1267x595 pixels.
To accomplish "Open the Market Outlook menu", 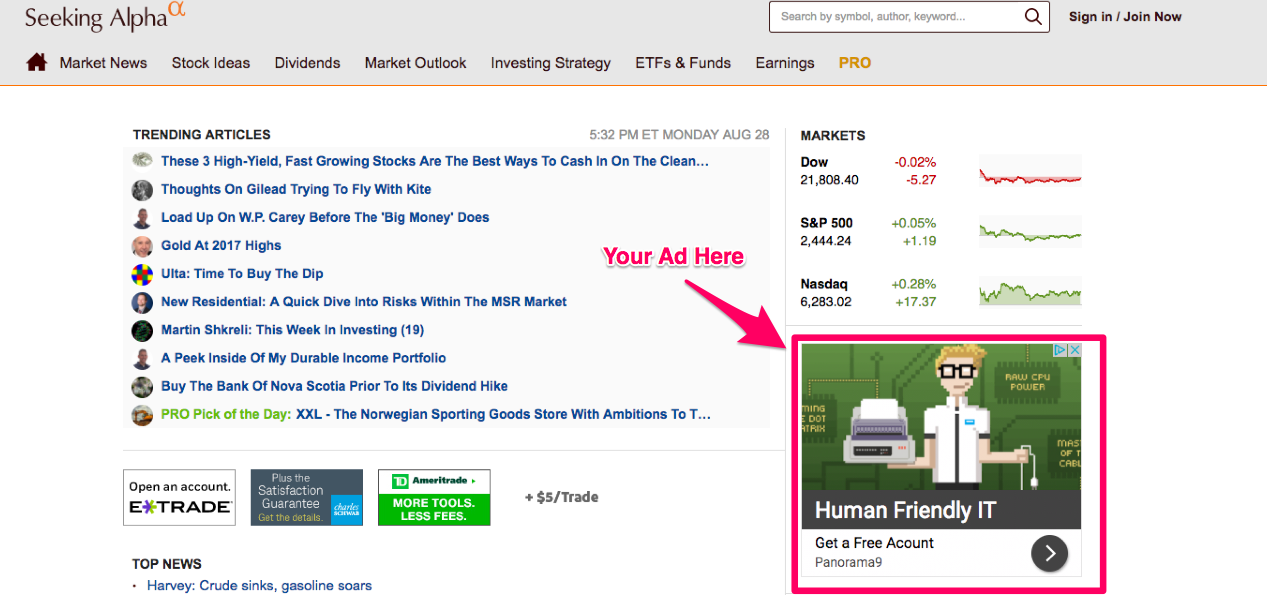I will point(415,63).
